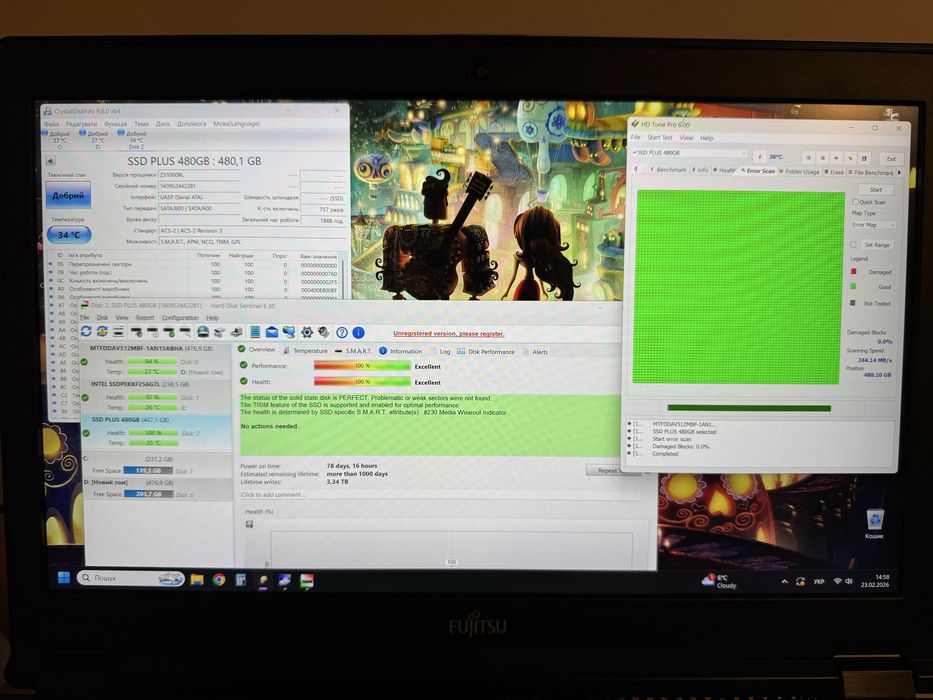
Task: Open the Мова(Language) menu in CrystalDiskInfo
Action: click(236, 124)
